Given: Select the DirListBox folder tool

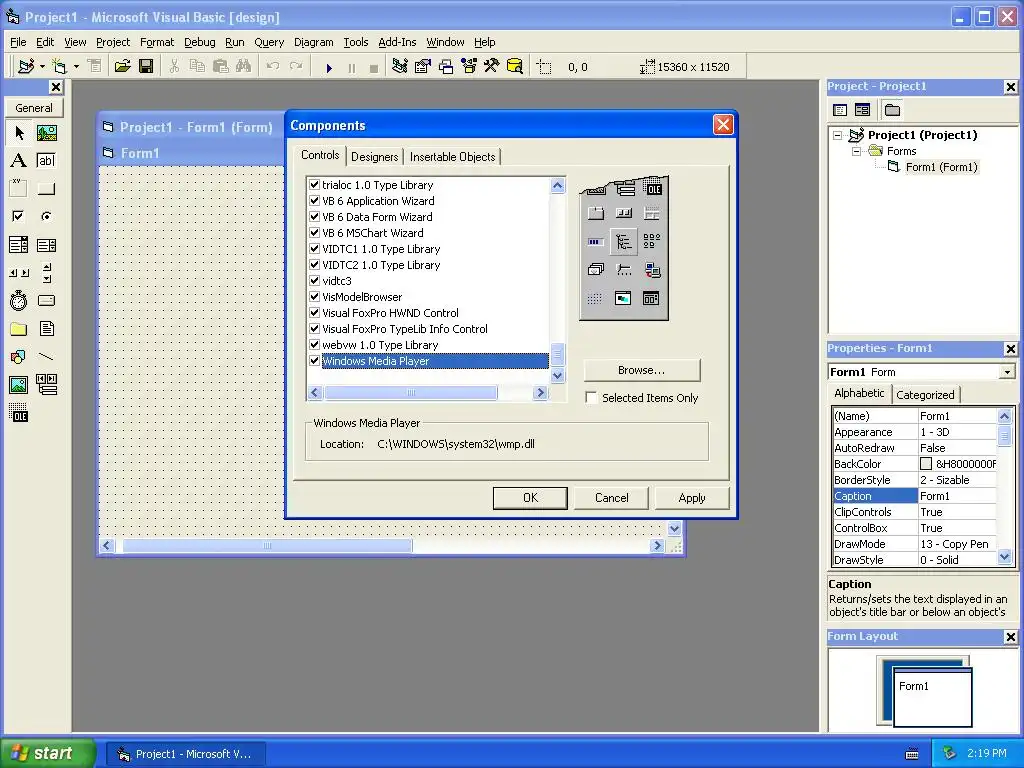Looking at the screenshot, I should pos(19,328).
